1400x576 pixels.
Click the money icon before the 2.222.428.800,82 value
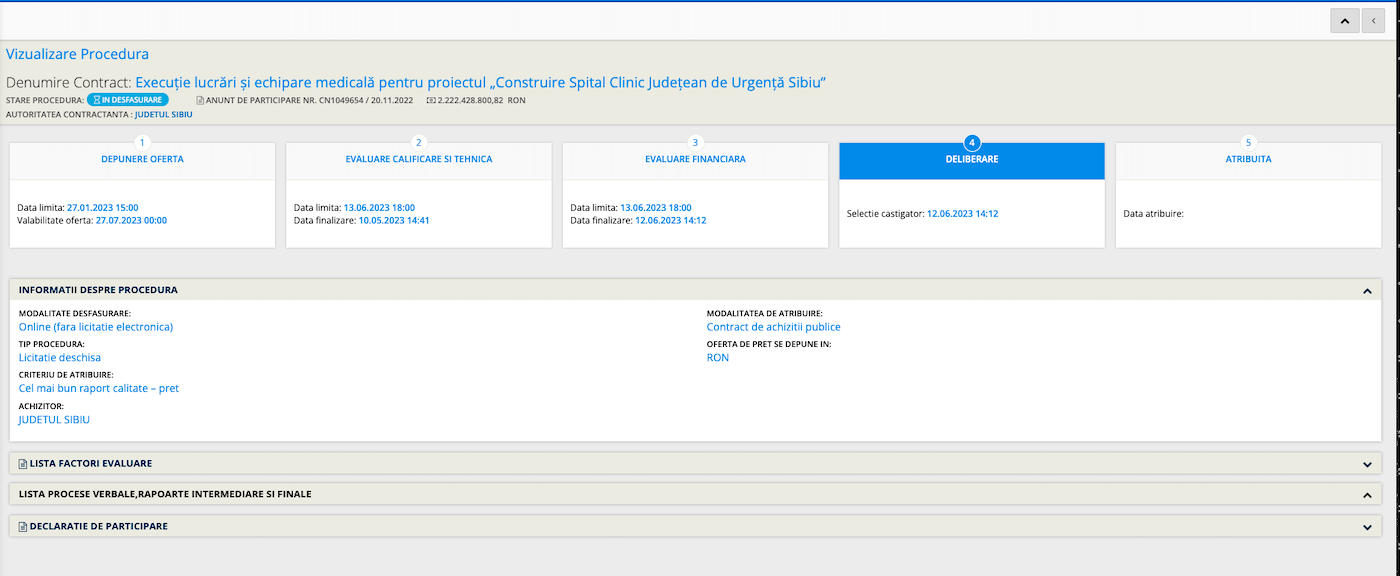click(431, 100)
